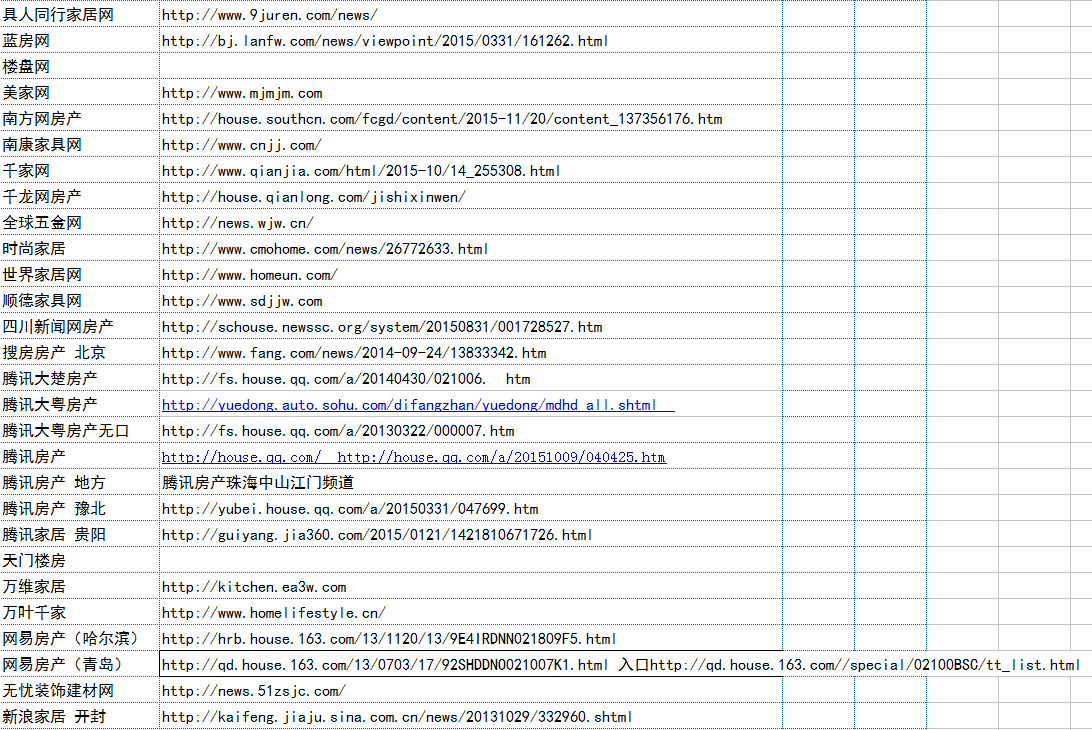Image resolution: width=1092 pixels, height=730 pixels.
Task: Click the fs.house.qq.com 20140430/021006 URL cell
Action: pos(471,379)
